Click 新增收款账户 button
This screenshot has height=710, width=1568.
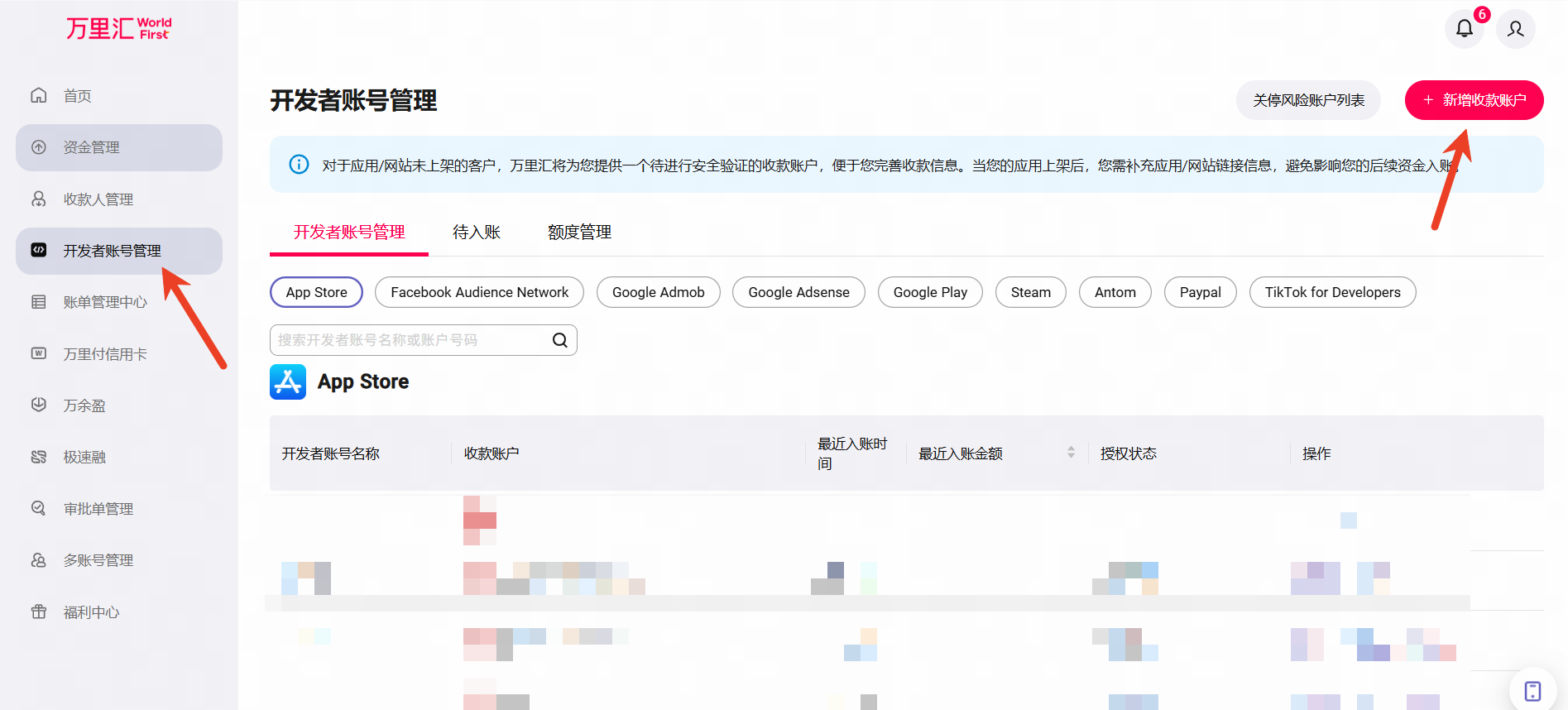(x=1474, y=100)
